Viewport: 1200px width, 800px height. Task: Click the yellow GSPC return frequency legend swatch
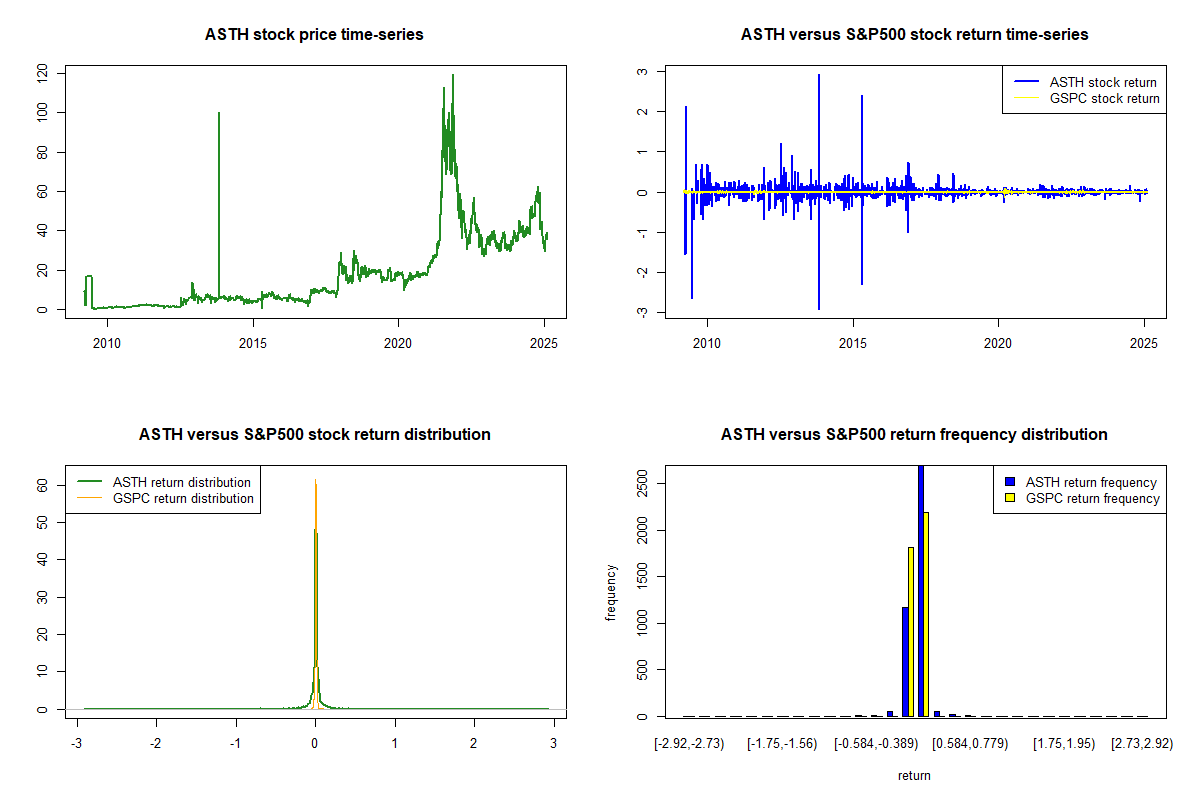(1009, 498)
